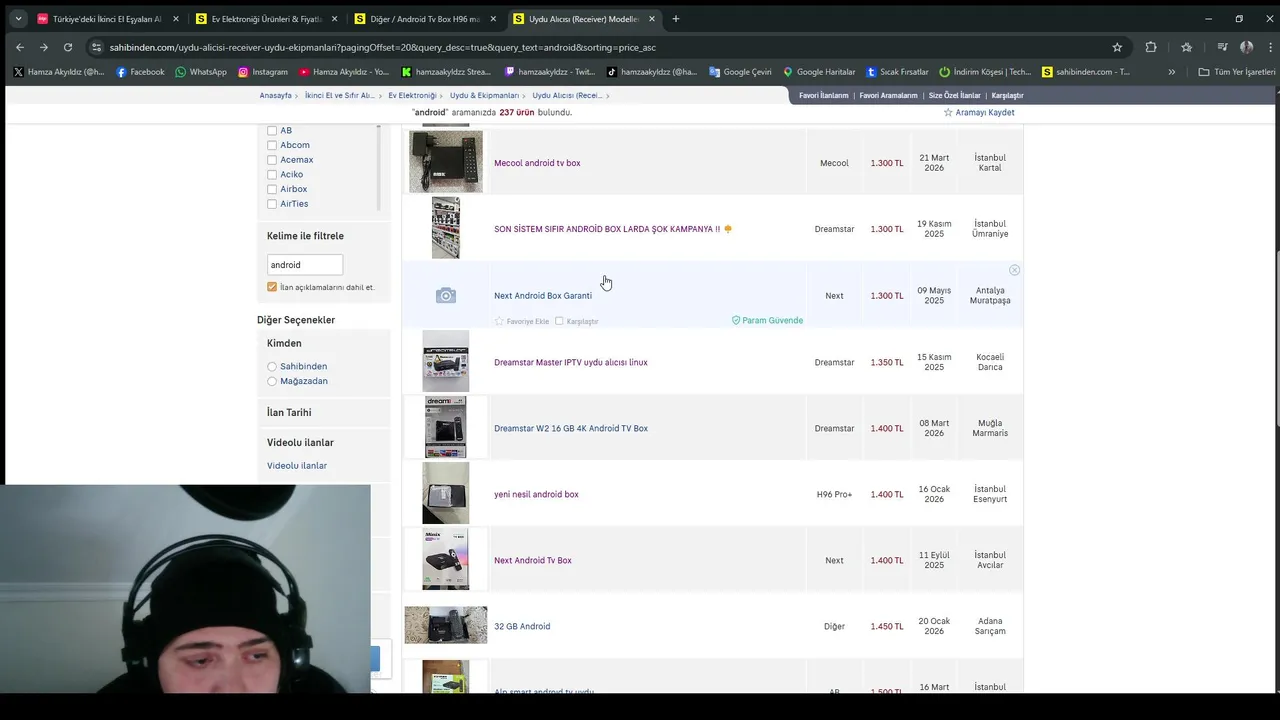
Task: Open İndirim Köşesi bookmark
Action: pyautogui.click(x=985, y=72)
